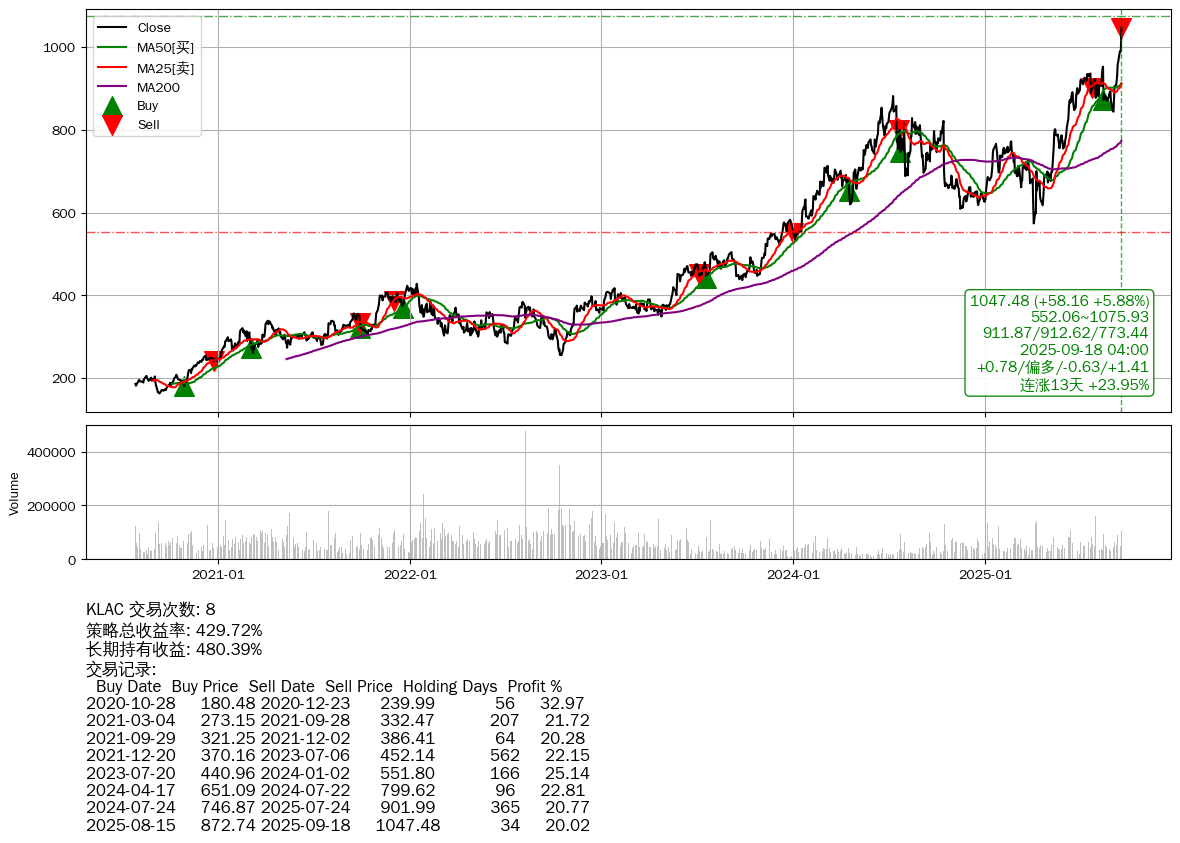Viewport: 1180px width, 843px height.
Task: Click the Profit % column header
Action: [534, 687]
